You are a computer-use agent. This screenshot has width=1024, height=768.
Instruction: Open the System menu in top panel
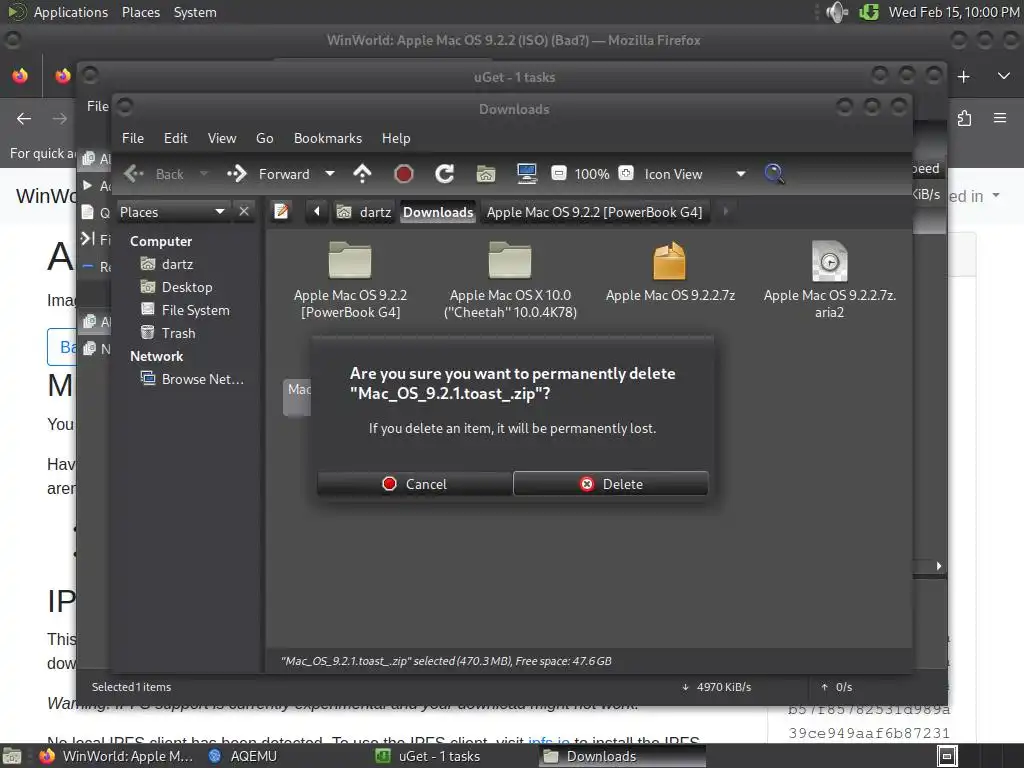click(195, 12)
